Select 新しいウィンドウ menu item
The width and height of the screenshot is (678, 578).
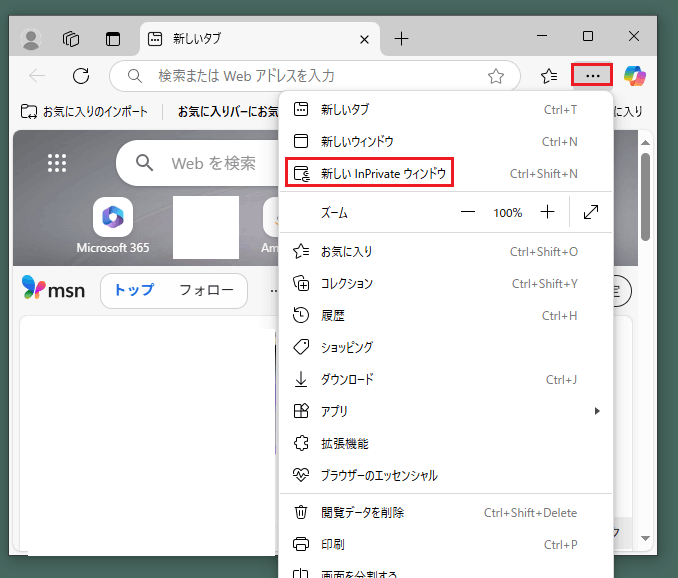(x=446, y=141)
